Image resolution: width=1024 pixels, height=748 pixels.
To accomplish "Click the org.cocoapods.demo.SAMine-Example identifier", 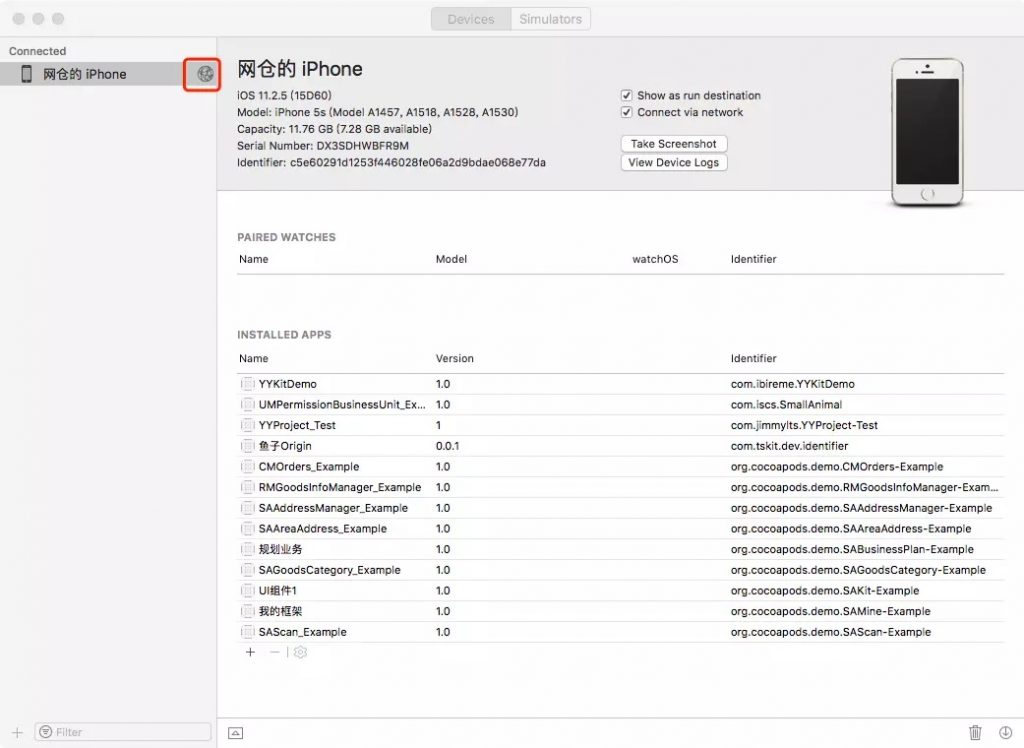I will coord(831,611).
